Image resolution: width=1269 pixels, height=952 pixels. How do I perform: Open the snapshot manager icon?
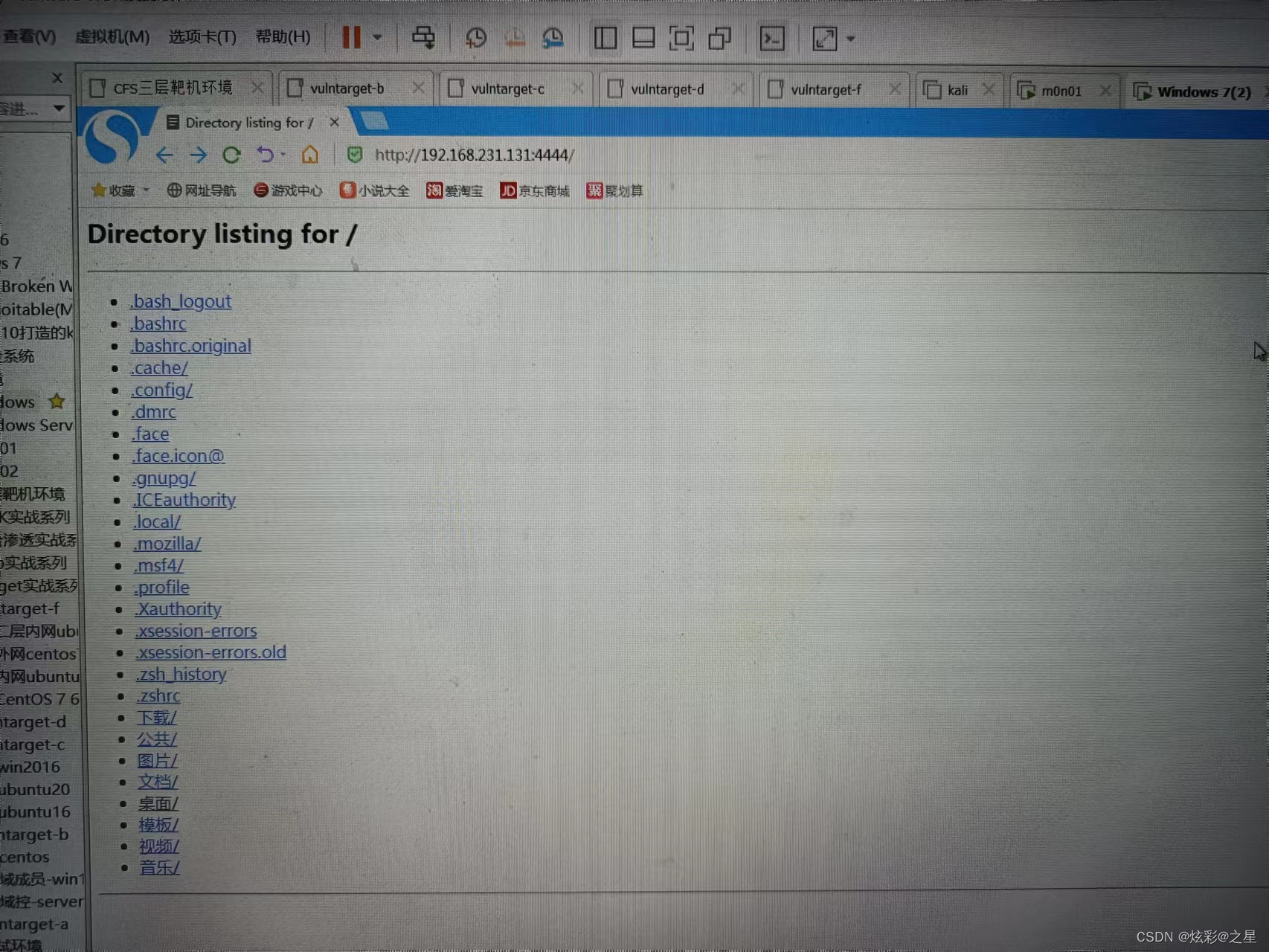(553, 38)
